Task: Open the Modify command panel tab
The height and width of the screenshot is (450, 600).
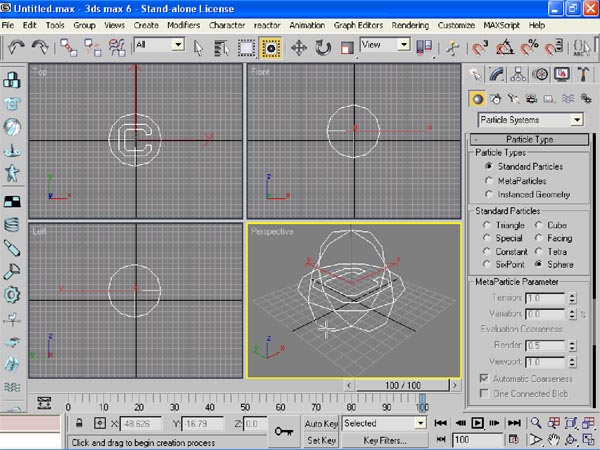Action: 497,74
